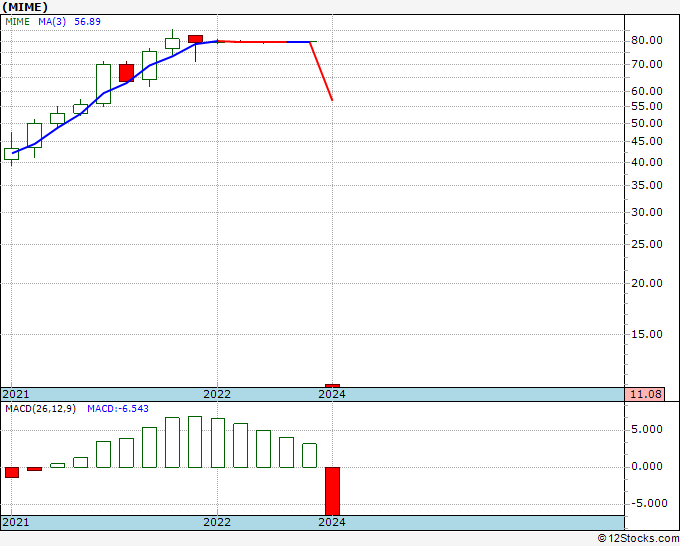Click the 2021 label on MACD timeline
Screen dimensions: 680x546
click(x=16, y=522)
